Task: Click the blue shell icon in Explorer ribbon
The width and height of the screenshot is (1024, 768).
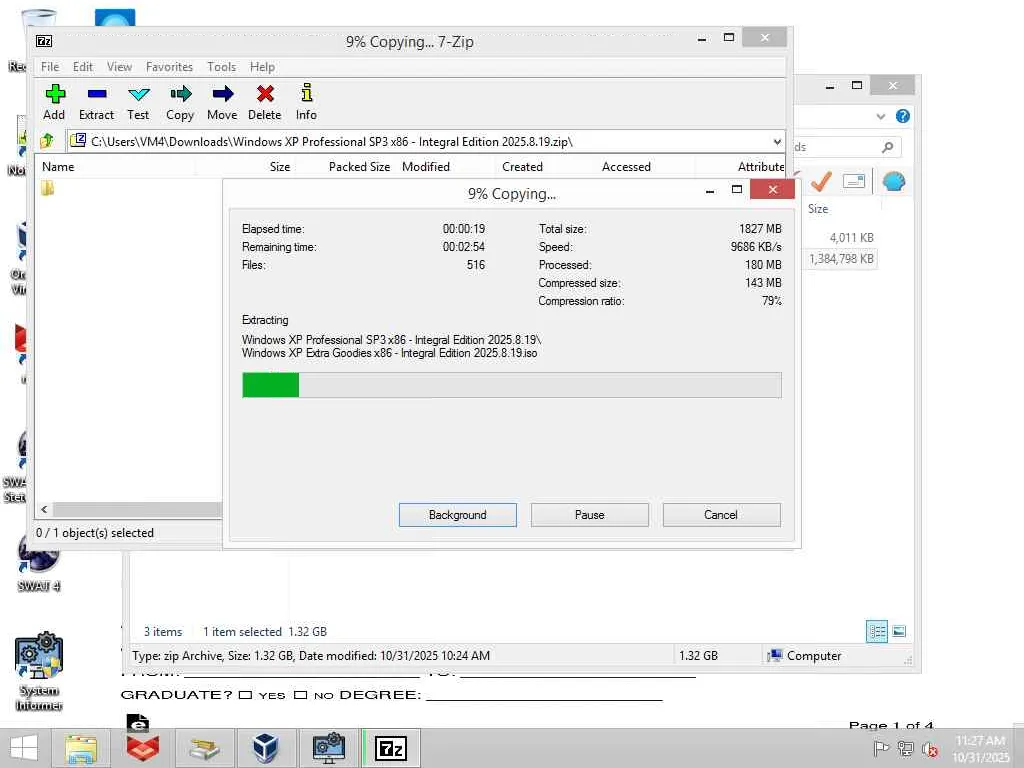Action: click(x=894, y=181)
